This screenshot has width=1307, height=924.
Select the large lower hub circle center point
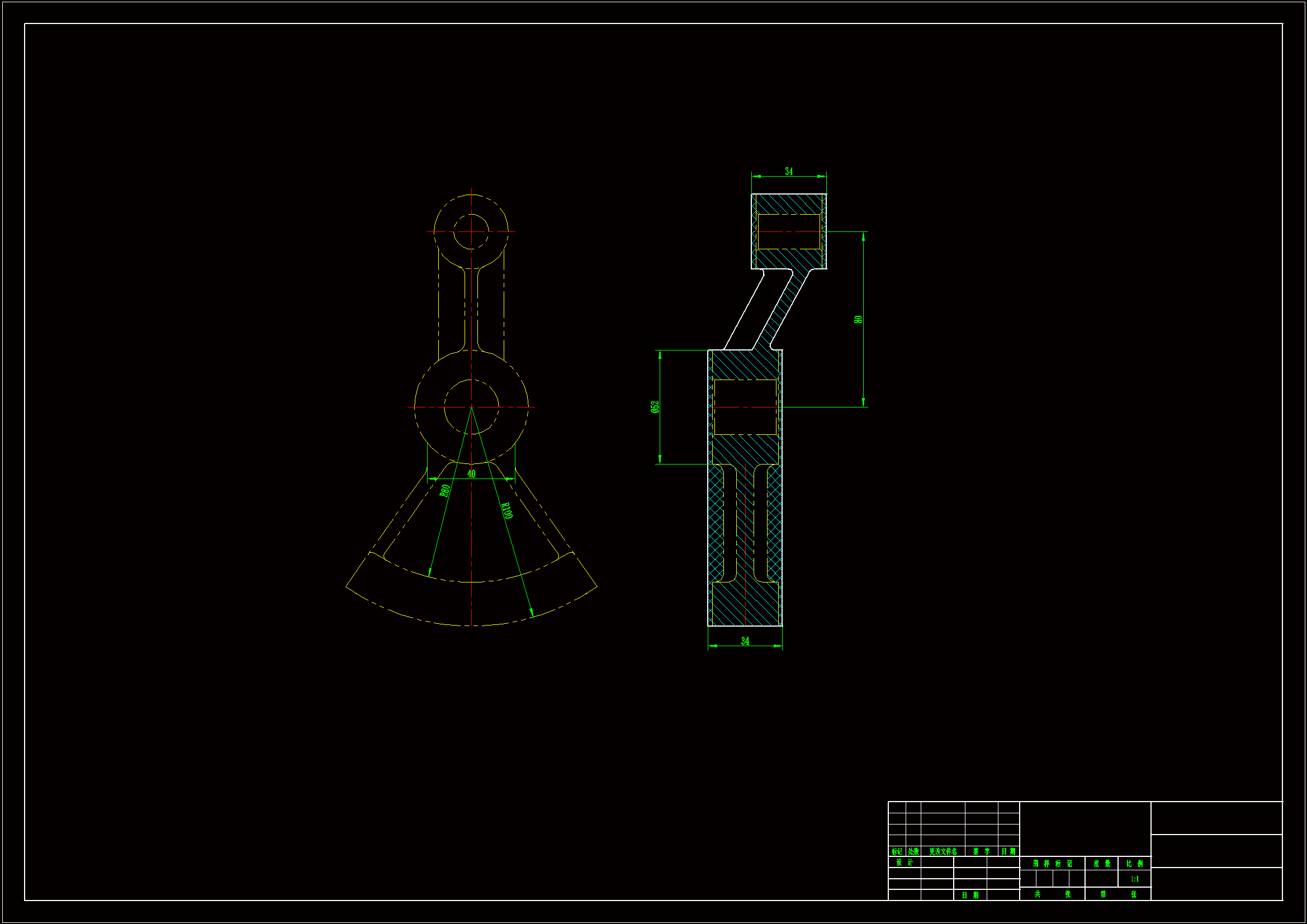pos(471,407)
